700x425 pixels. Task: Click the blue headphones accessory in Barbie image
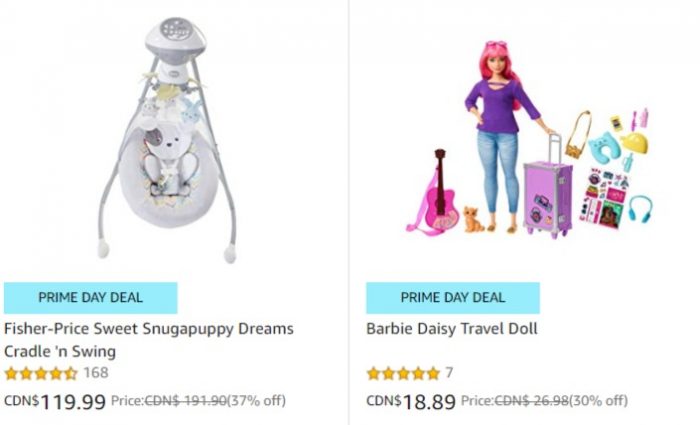tap(640, 208)
